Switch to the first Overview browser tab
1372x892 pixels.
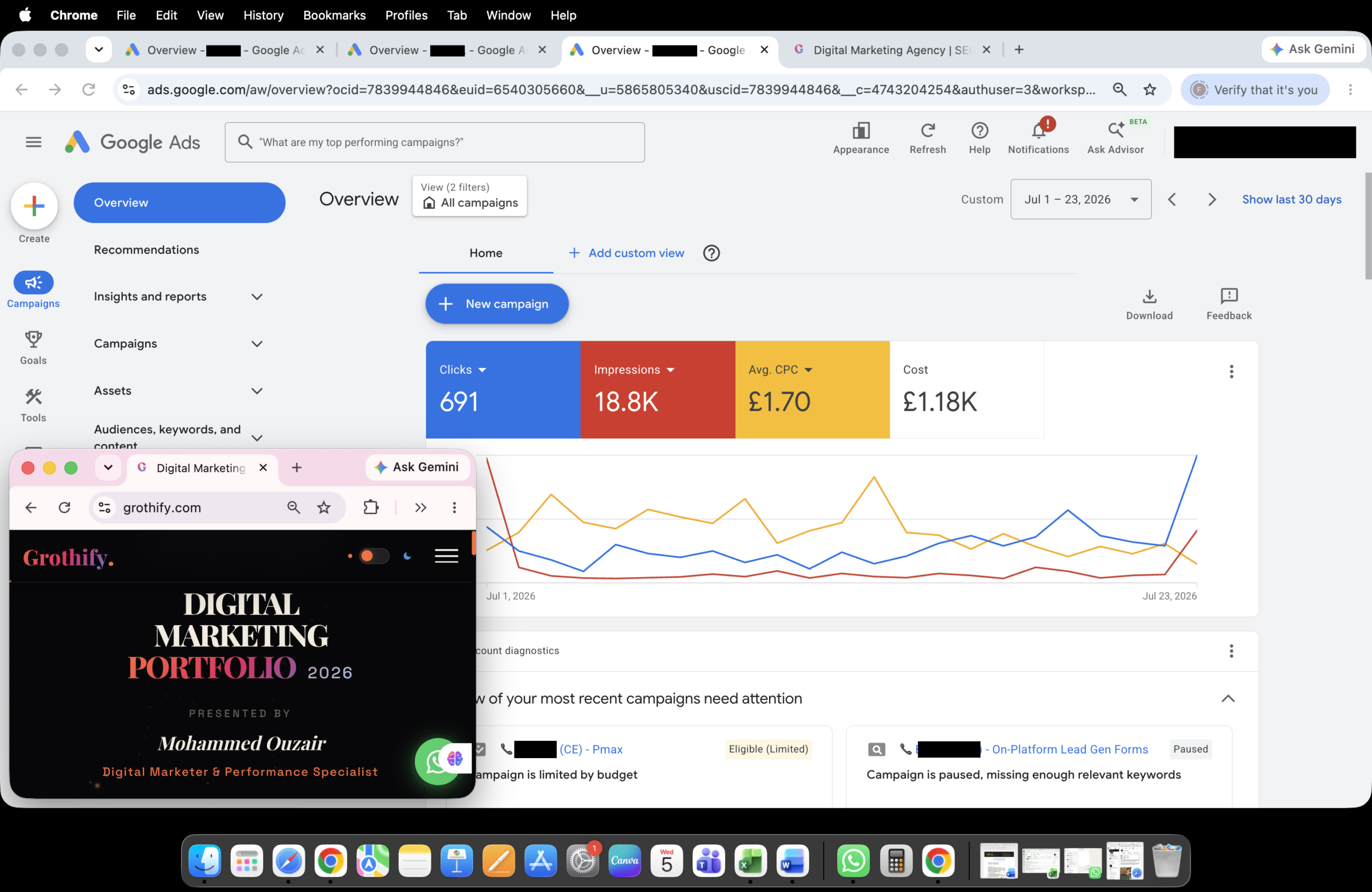(x=225, y=50)
